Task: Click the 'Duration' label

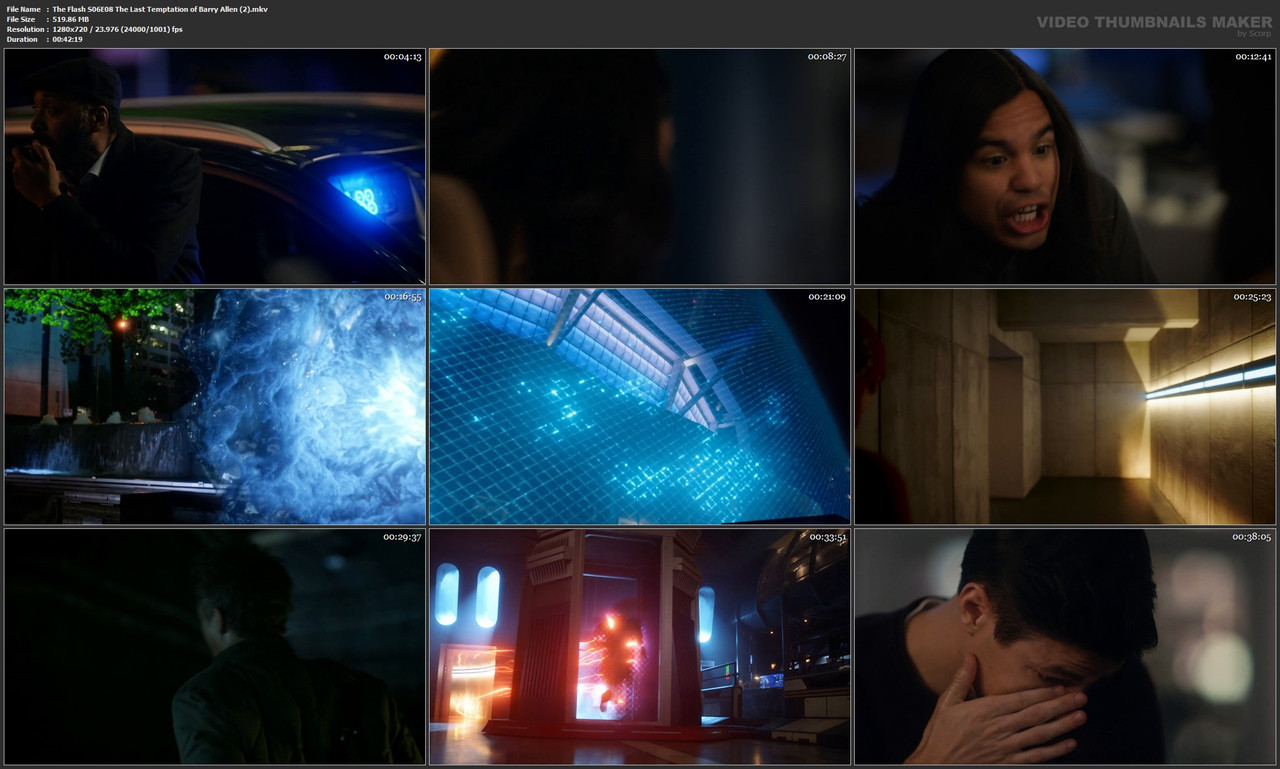Action: (22, 39)
